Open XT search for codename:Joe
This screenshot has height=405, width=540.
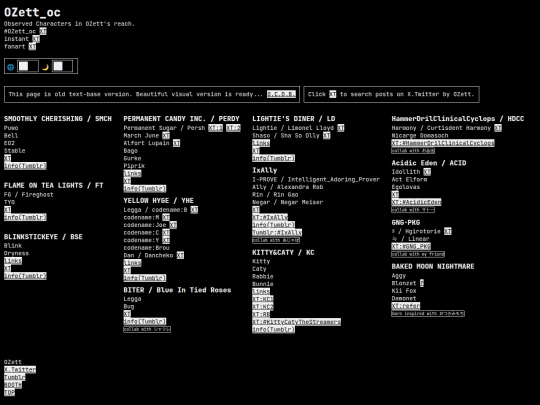pyautogui.click(x=173, y=225)
